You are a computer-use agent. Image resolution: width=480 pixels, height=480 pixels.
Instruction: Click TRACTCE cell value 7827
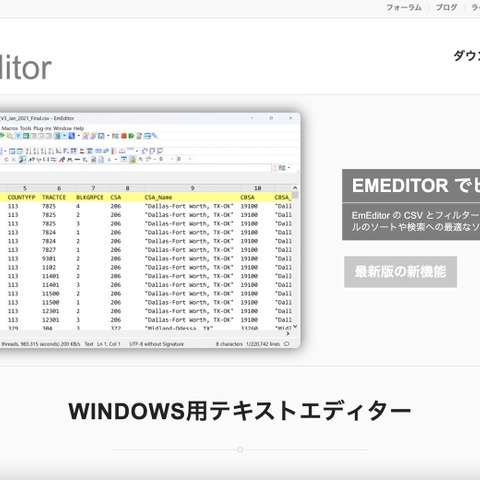49,250
